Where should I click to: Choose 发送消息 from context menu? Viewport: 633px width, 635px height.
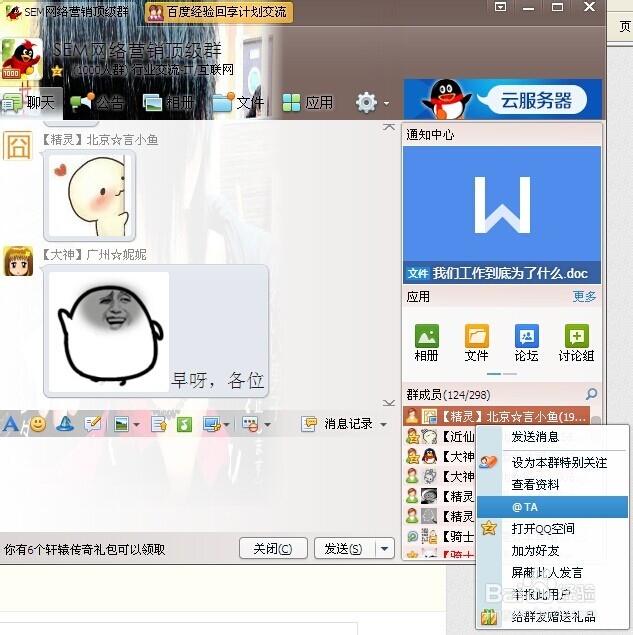553,437
